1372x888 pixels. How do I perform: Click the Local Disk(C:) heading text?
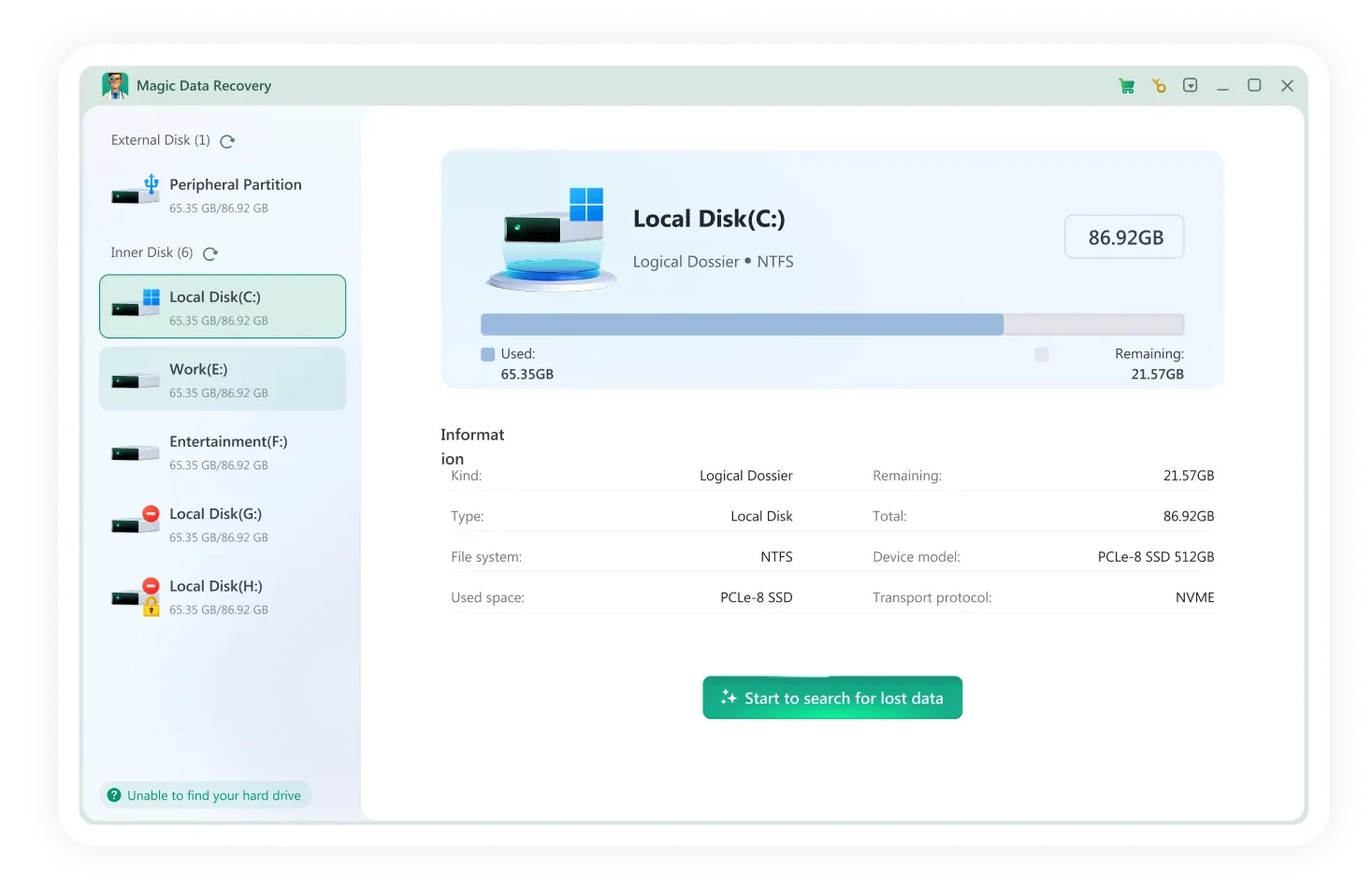[709, 219]
